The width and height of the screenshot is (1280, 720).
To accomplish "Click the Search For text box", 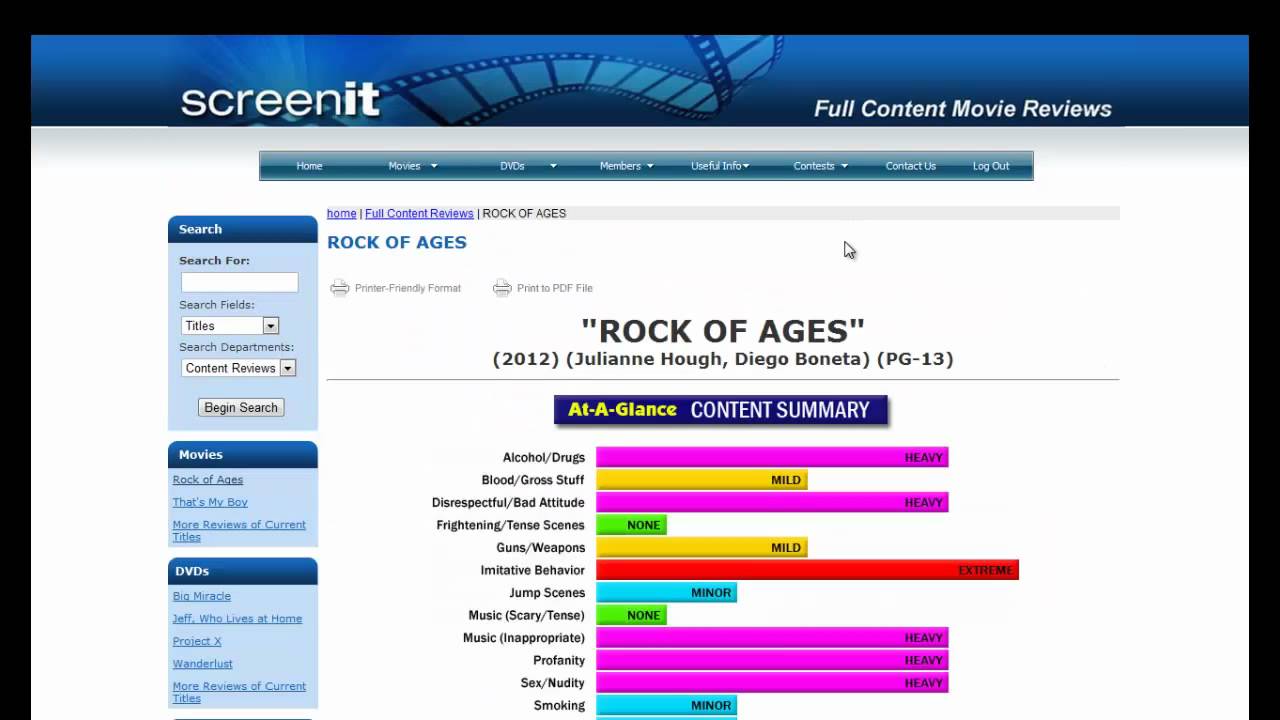I will (239, 282).
